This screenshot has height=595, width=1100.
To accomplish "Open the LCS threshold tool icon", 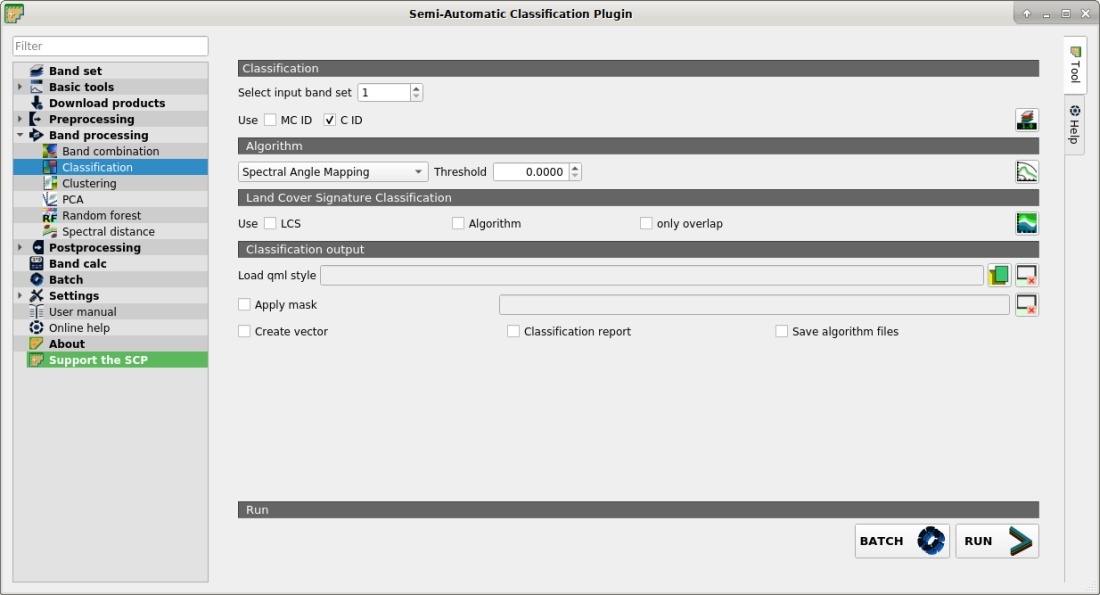I will (1027, 224).
